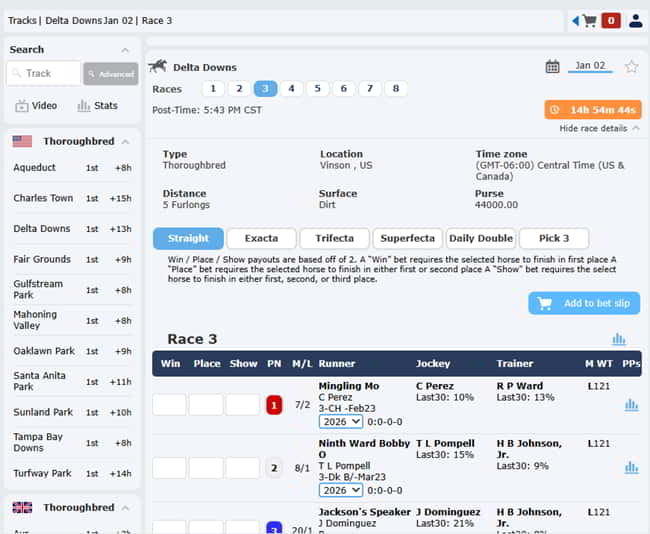Image resolution: width=650 pixels, height=534 pixels.
Task: Collapse the US Thoroughbred track list
Action: [x=126, y=142]
